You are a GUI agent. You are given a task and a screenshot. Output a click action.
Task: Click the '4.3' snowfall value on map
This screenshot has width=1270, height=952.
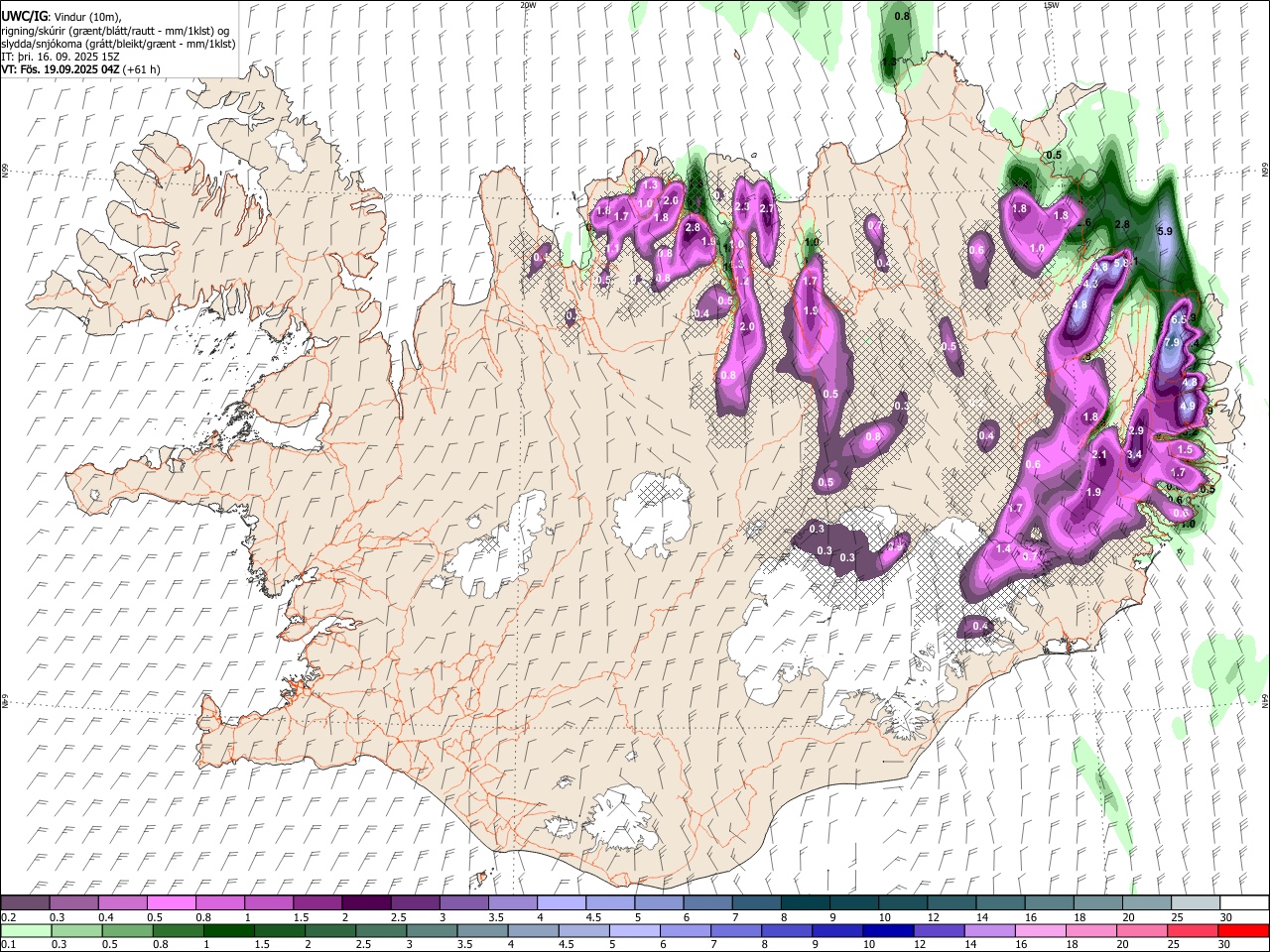[1090, 284]
